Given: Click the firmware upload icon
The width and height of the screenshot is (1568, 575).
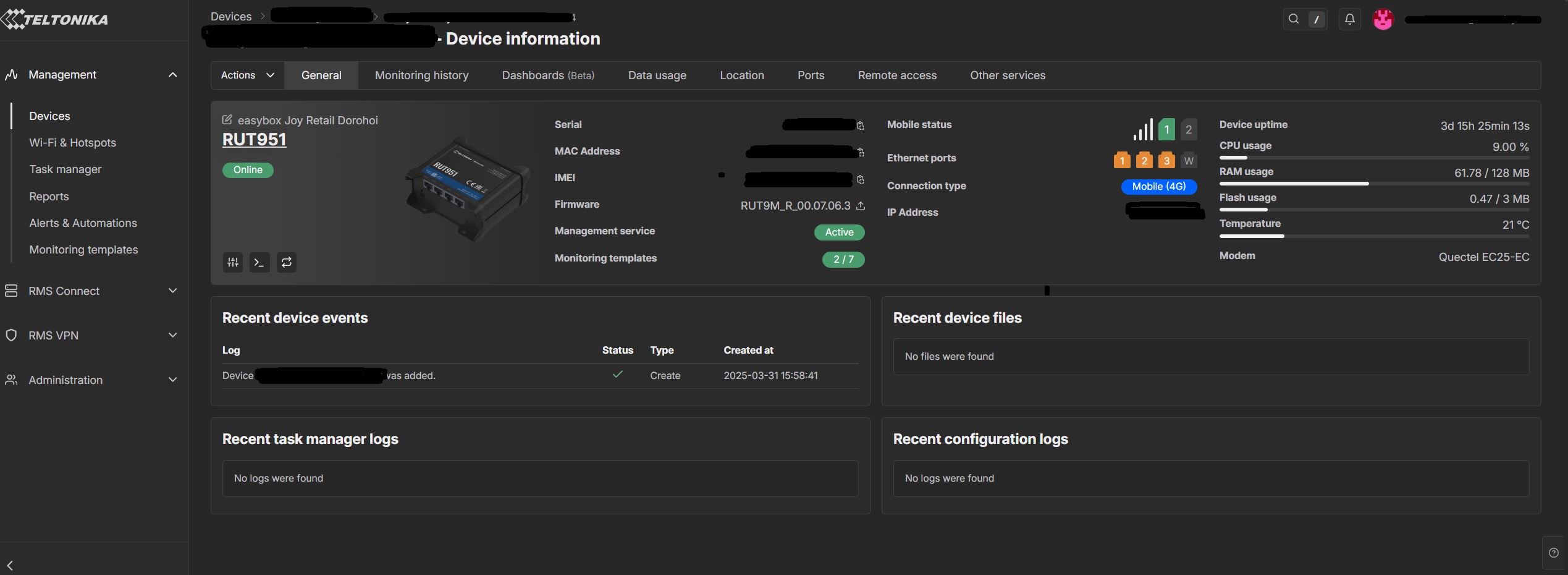Looking at the screenshot, I should [861, 206].
